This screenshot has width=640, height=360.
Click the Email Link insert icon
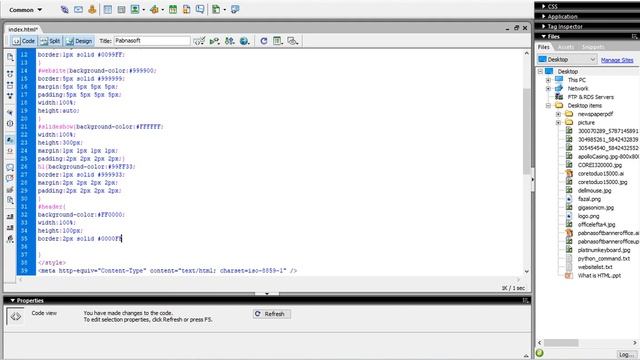point(78,9)
